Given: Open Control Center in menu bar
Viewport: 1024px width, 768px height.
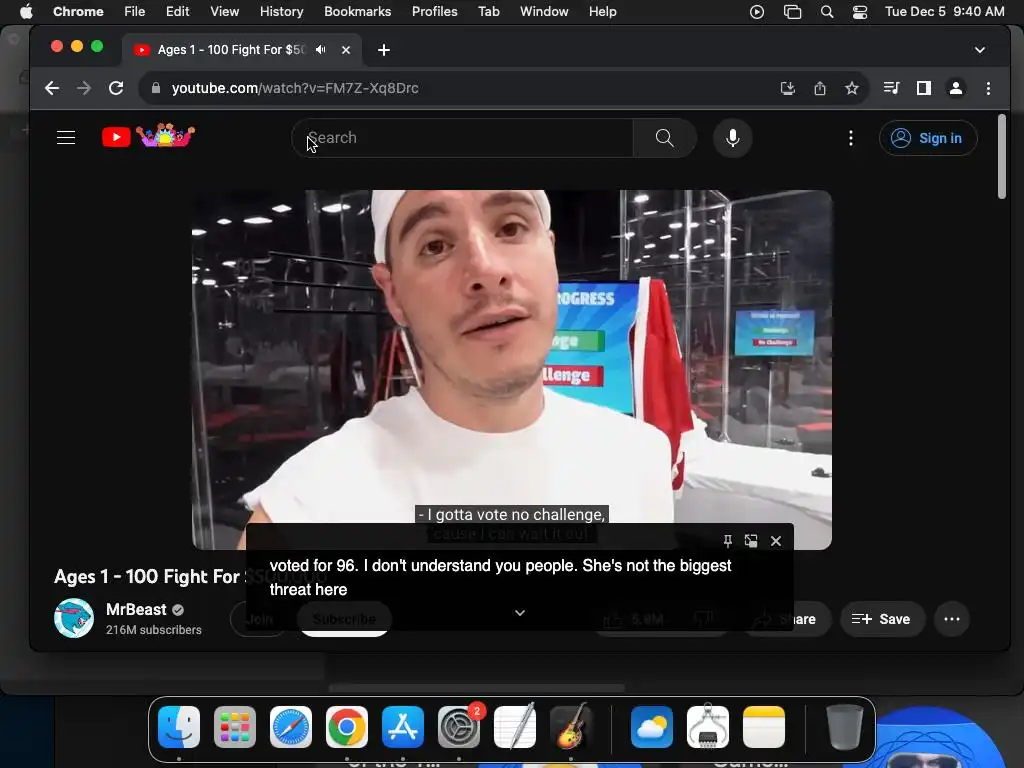Looking at the screenshot, I should (860, 11).
